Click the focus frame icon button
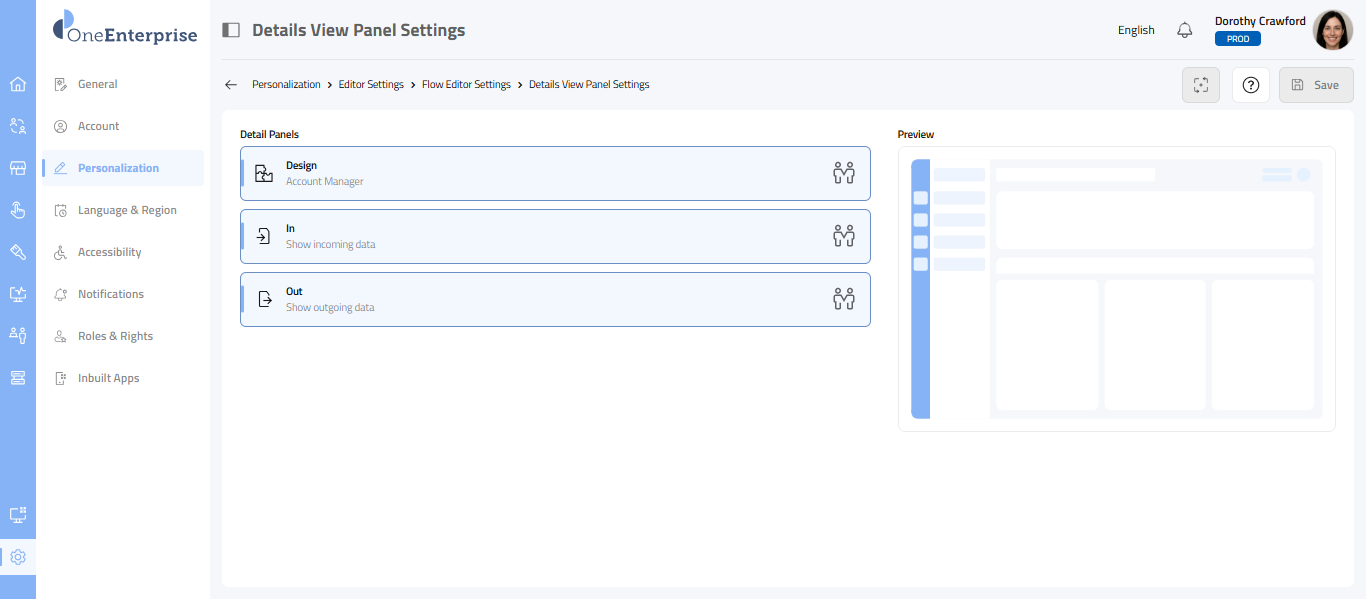Image resolution: width=1366 pixels, height=599 pixels. point(1201,85)
